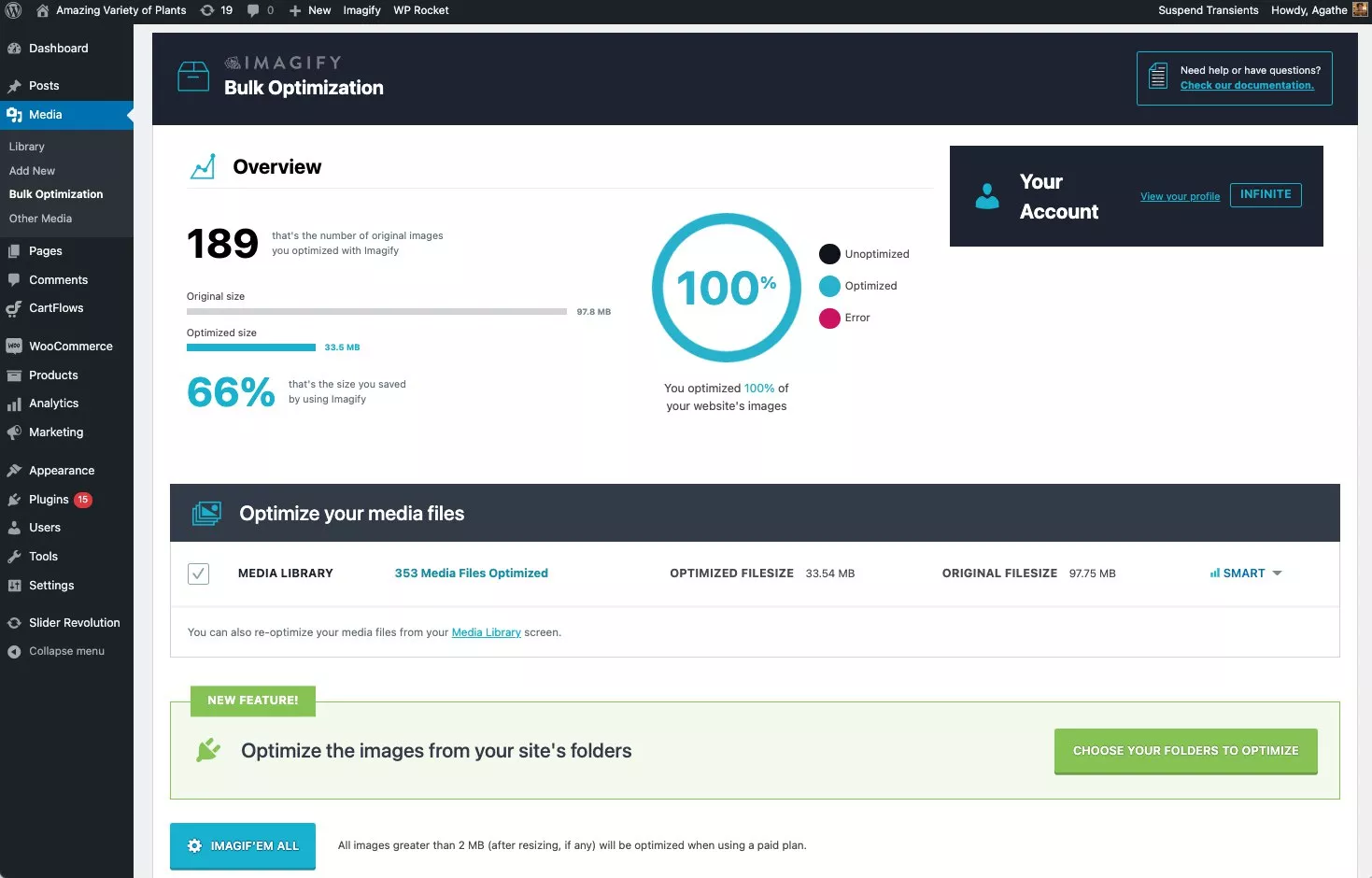
Task: Click the Optimized size progress bar
Action: (250, 347)
